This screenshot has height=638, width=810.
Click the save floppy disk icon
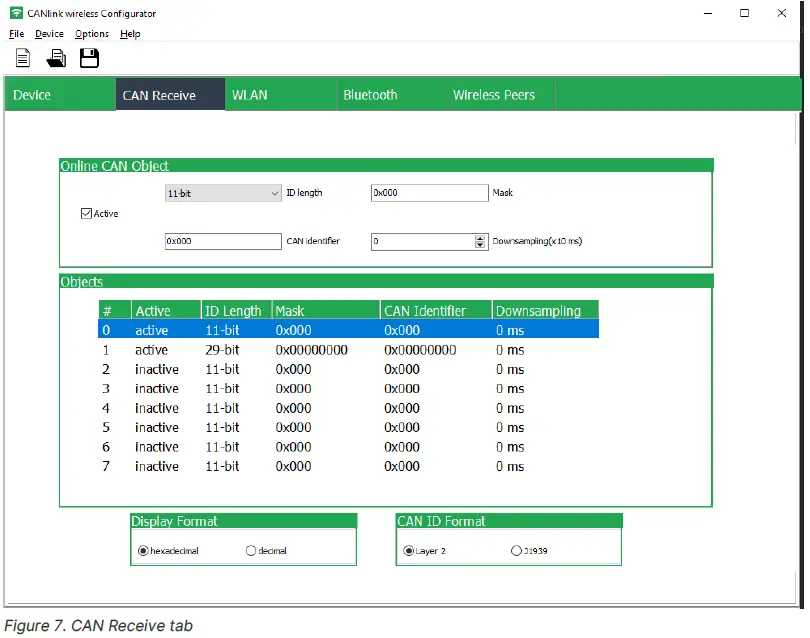[x=89, y=58]
